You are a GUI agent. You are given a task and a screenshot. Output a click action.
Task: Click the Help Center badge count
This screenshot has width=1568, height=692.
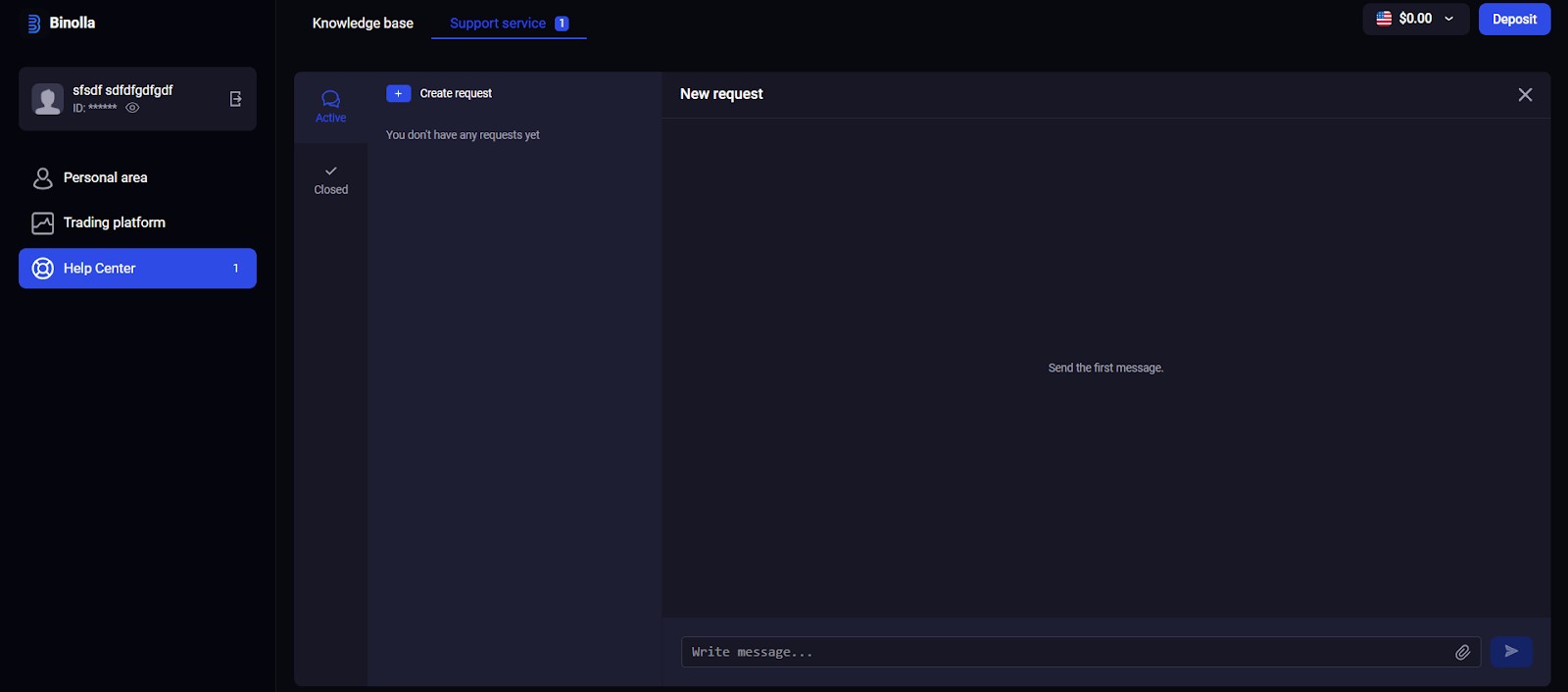[235, 269]
